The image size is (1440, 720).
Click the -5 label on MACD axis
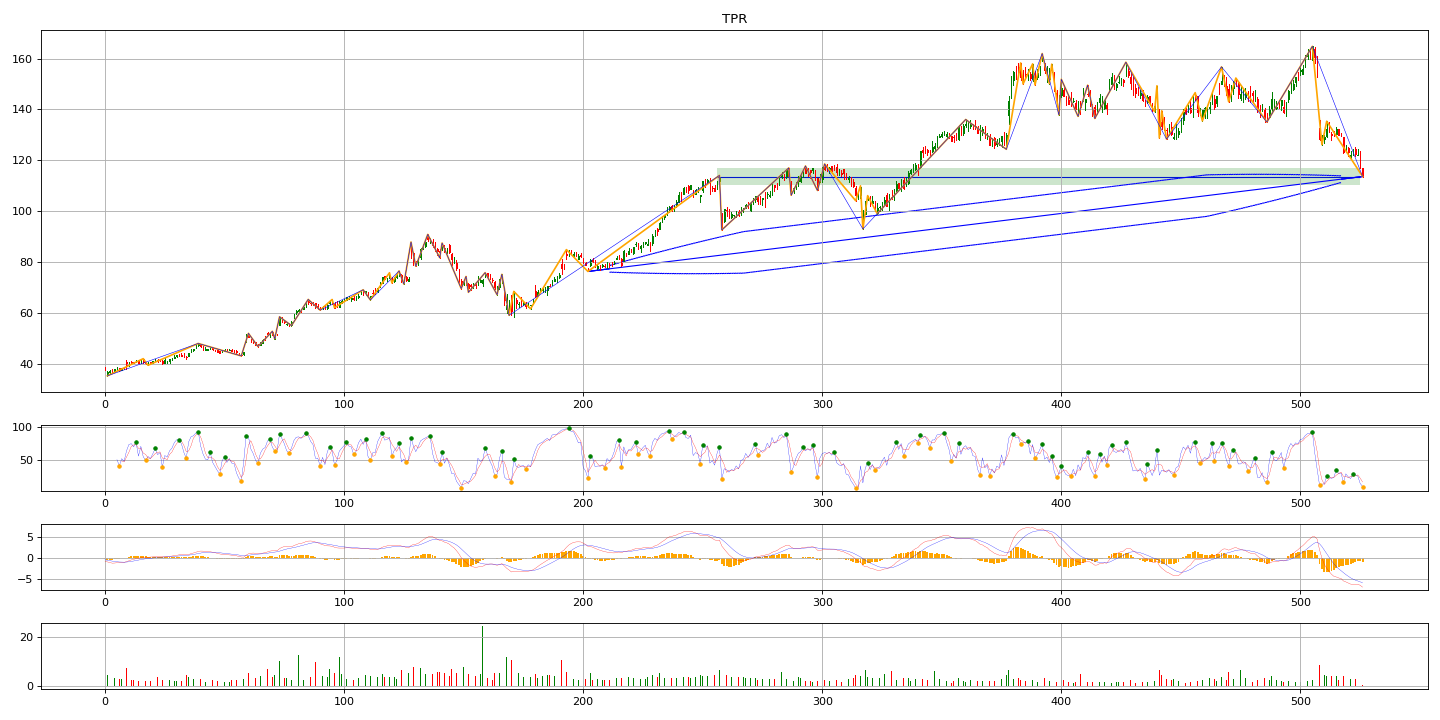click(26, 580)
